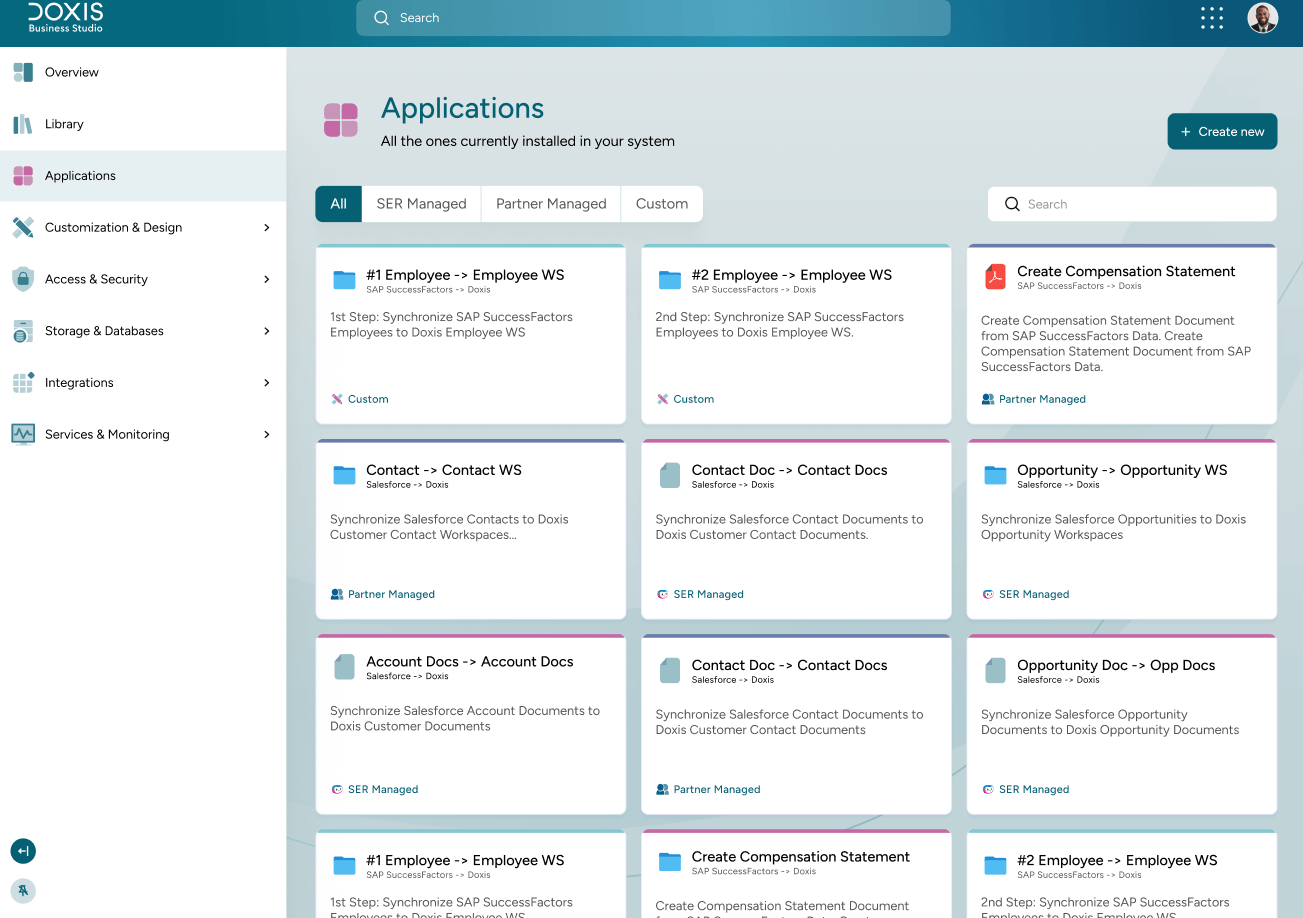Collapse sidebar using the arrow icon
Image resolution: width=1303 pixels, height=918 pixels.
[23, 851]
